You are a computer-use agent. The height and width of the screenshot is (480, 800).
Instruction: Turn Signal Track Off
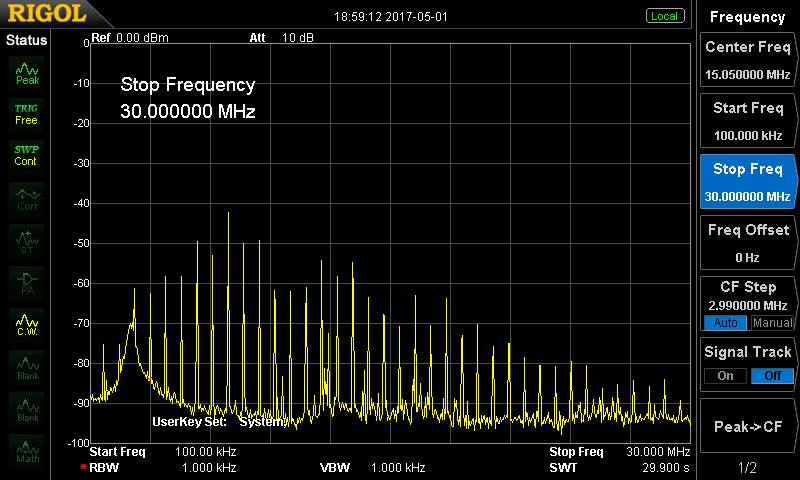(772, 375)
